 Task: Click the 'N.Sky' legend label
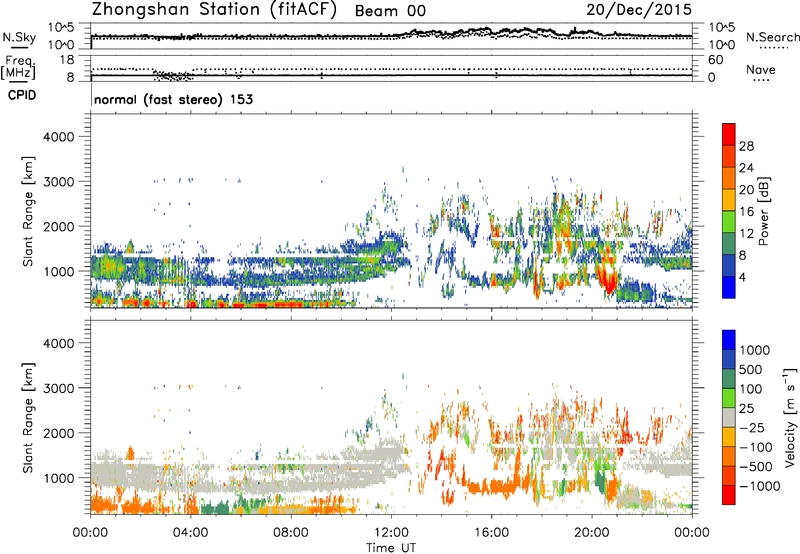point(19,37)
